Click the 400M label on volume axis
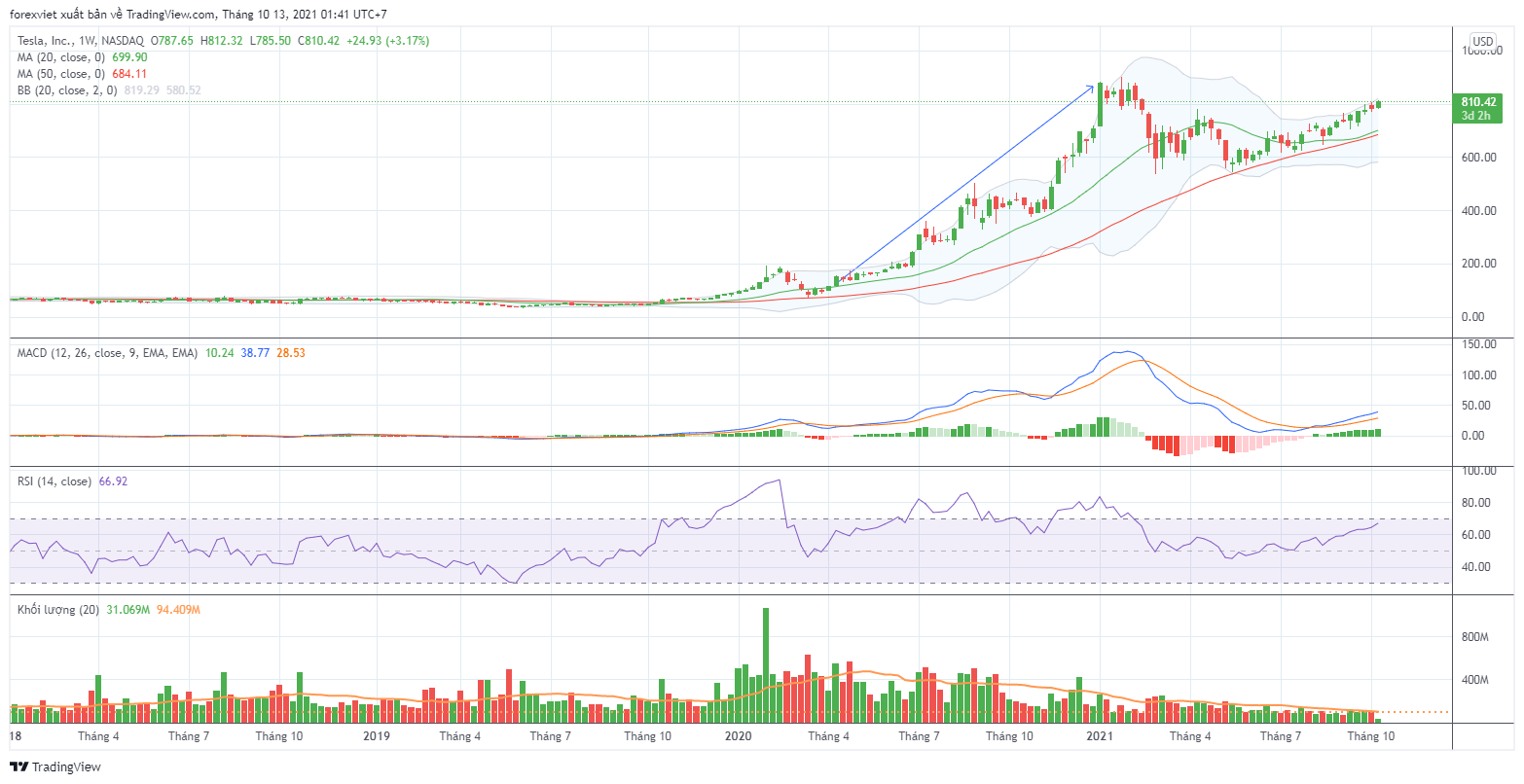 pyautogui.click(x=1475, y=680)
